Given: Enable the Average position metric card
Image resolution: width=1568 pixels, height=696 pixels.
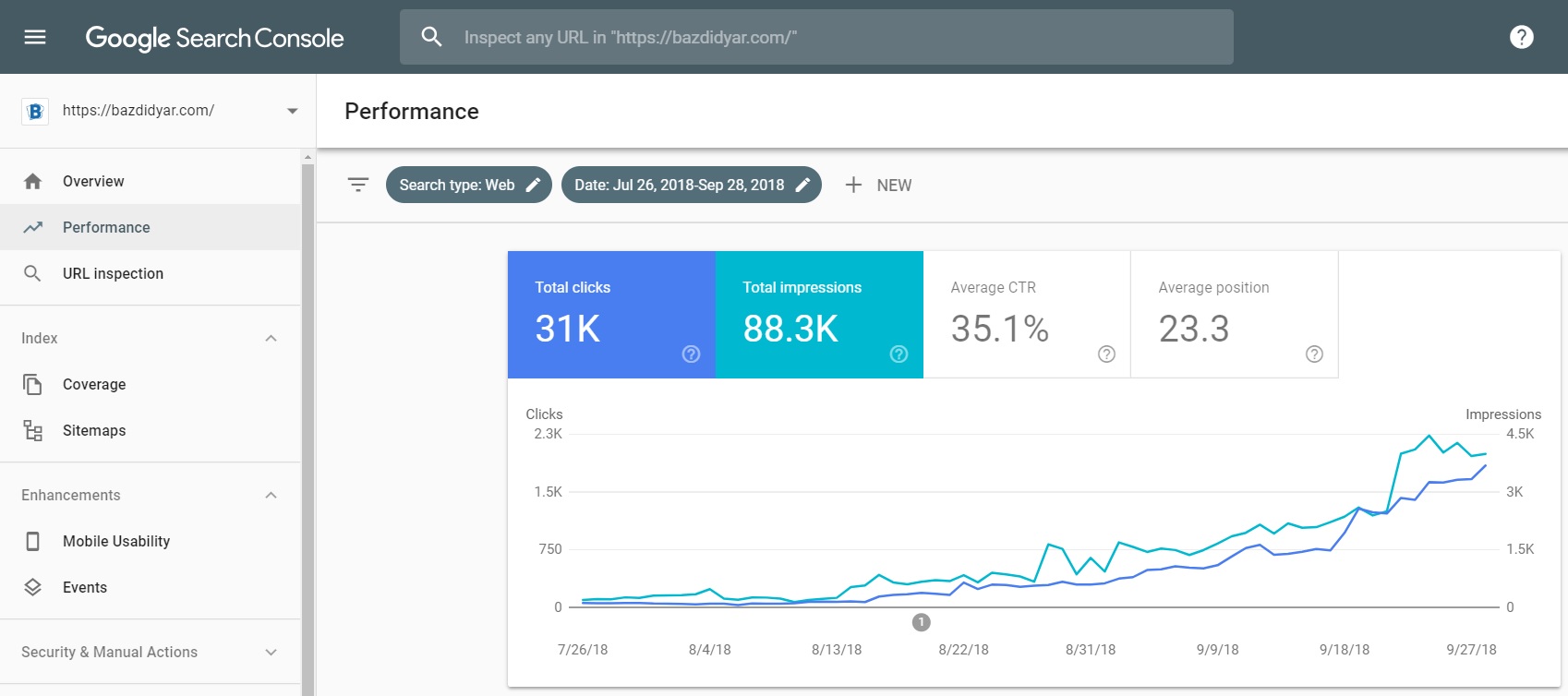Looking at the screenshot, I should [1235, 315].
